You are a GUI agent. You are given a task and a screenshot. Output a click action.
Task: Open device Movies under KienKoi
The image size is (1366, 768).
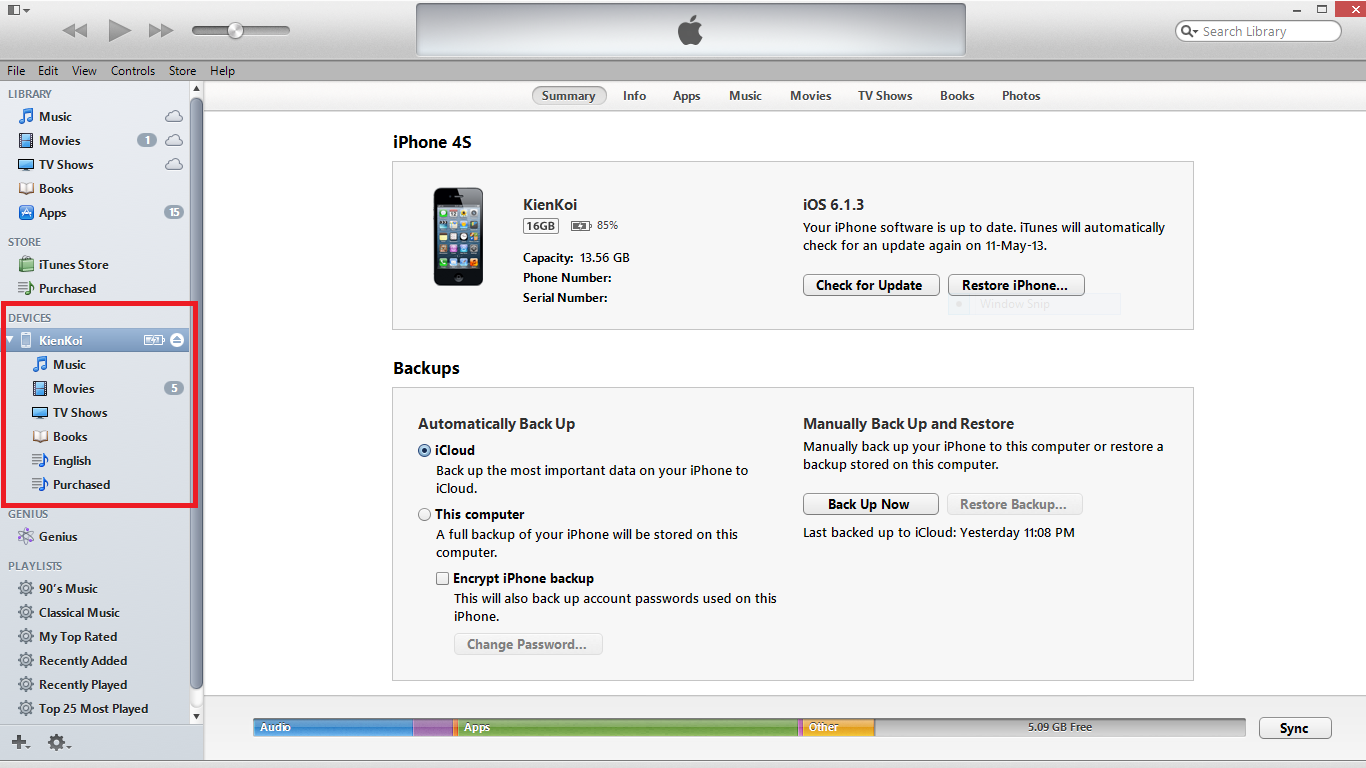(x=73, y=388)
